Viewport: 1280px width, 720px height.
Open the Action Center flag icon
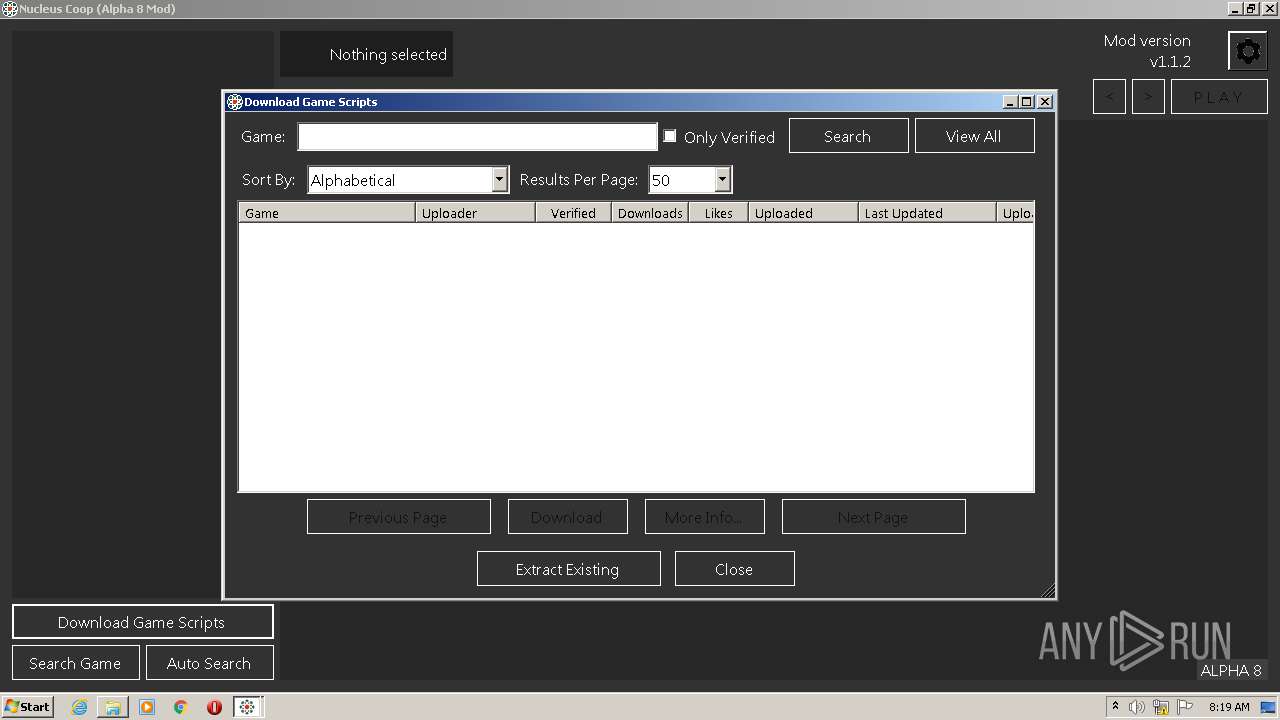click(x=1185, y=707)
